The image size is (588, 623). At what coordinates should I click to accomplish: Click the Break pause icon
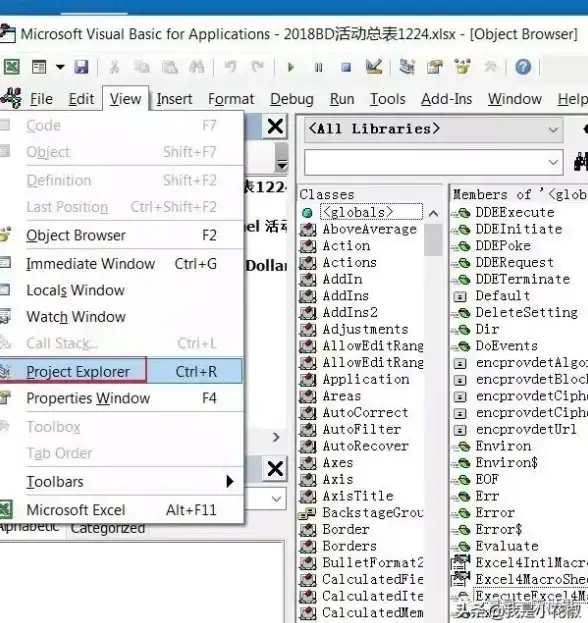[x=318, y=67]
